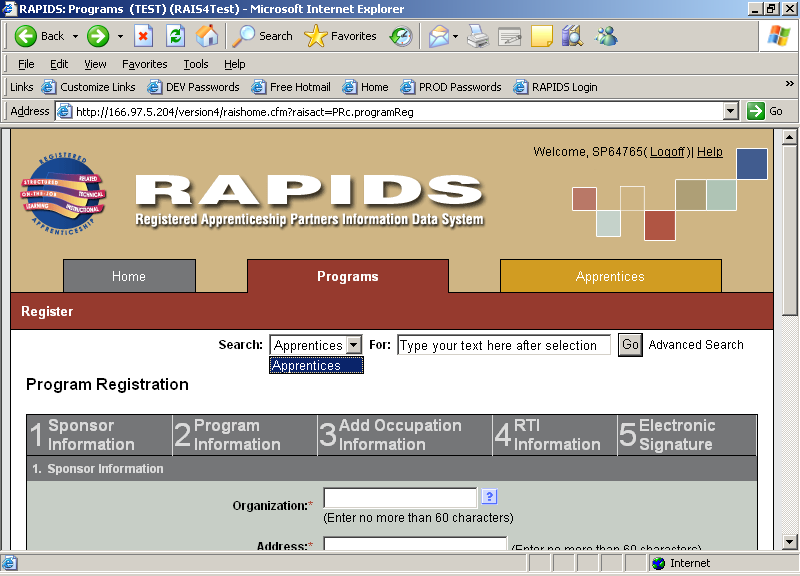This screenshot has width=800, height=576.
Task: Stop page loading with red X icon
Action: (x=143, y=36)
